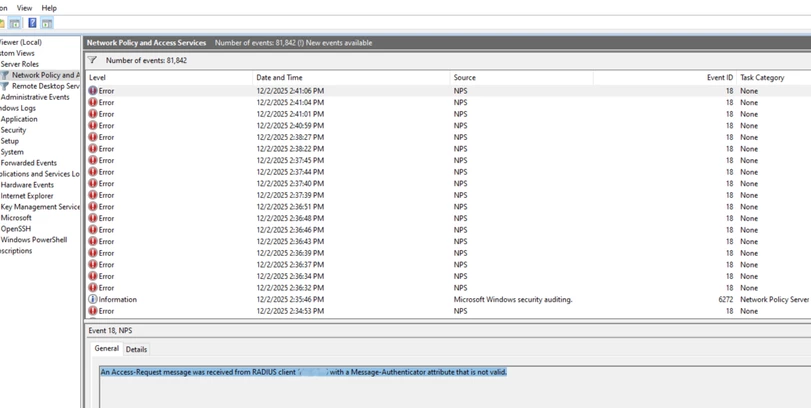Open the OpenSSH log folder
The width and height of the screenshot is (811, 408).
pyautogui.click(x=17, y=229)
